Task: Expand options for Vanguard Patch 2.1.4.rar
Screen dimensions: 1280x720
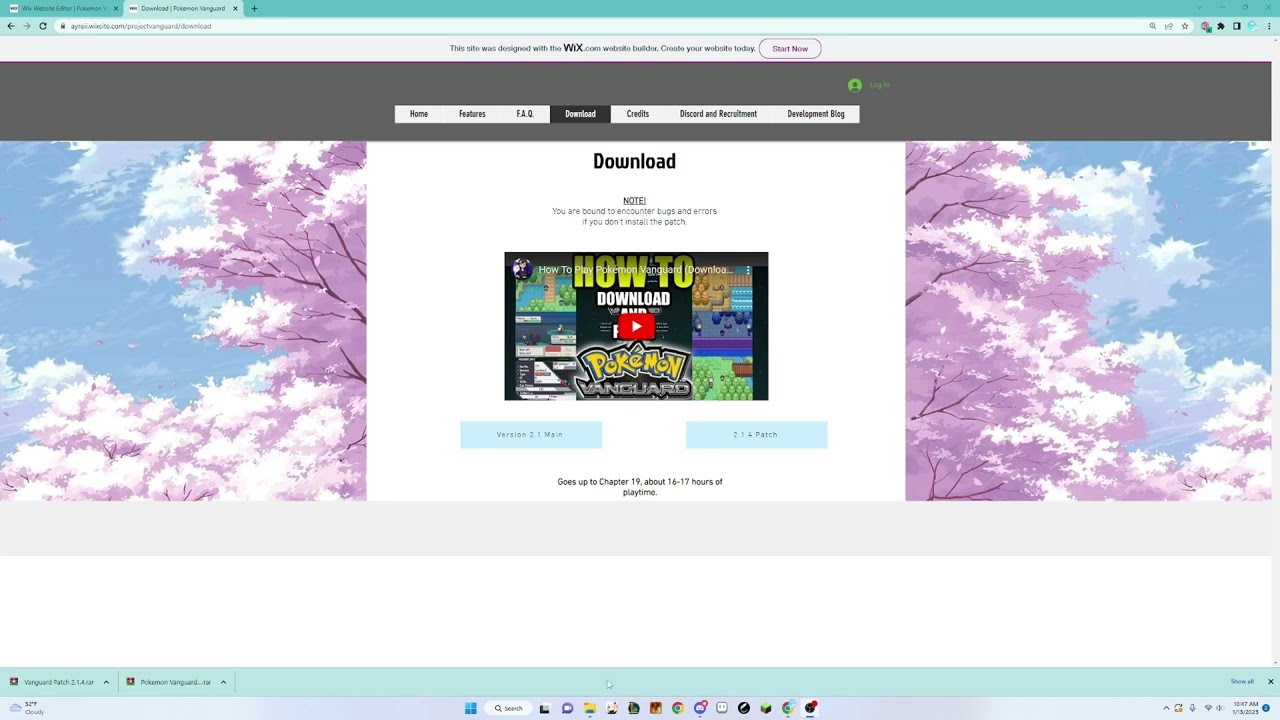Action: [106, 682]
